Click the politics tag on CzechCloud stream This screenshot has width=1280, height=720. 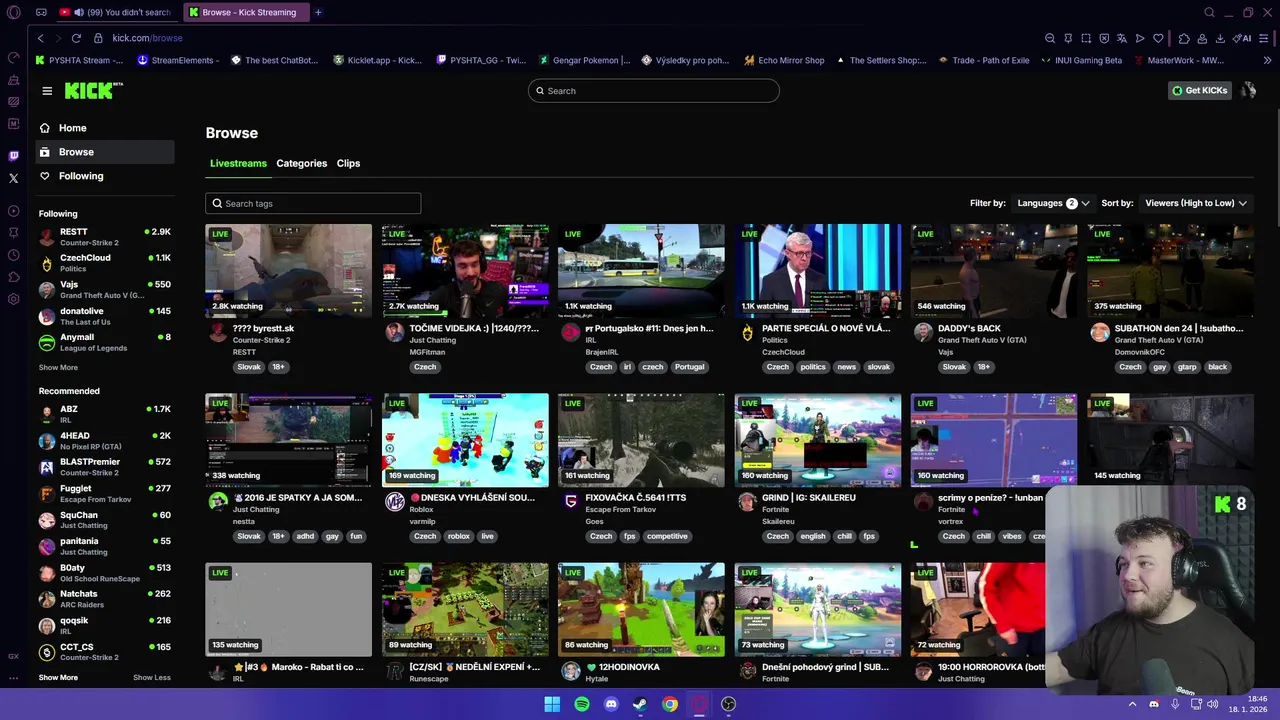(813, 367)
